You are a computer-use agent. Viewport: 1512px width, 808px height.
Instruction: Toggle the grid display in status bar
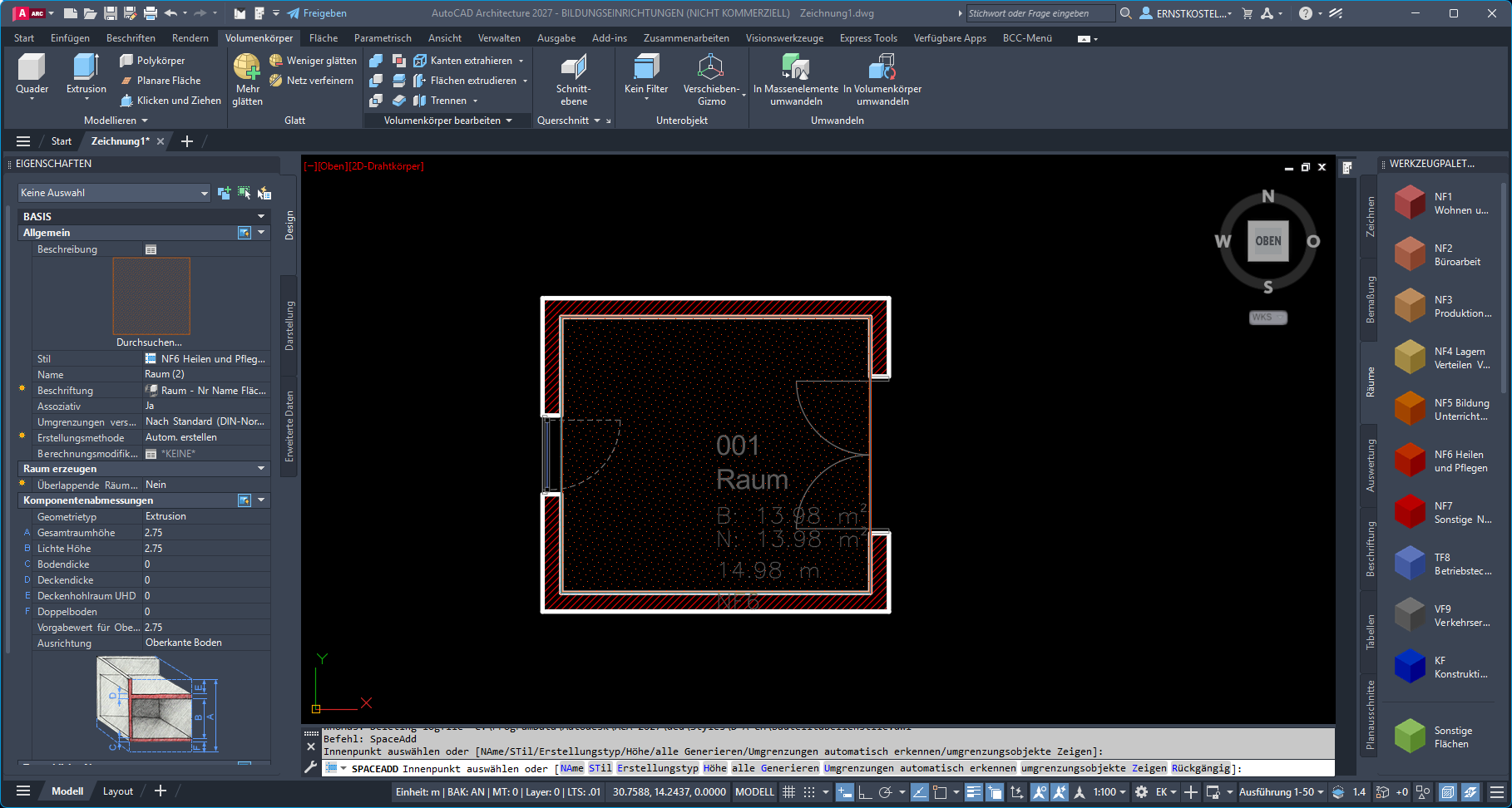click(x=788, y=792)
